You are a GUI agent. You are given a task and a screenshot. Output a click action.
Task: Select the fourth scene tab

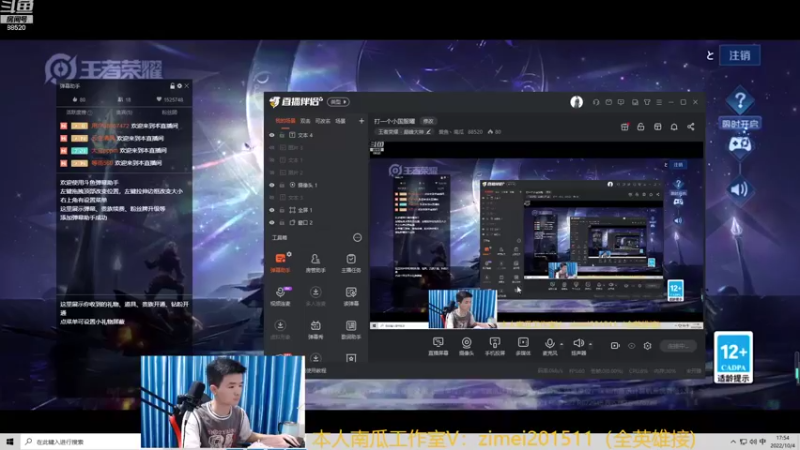point(340,121)
